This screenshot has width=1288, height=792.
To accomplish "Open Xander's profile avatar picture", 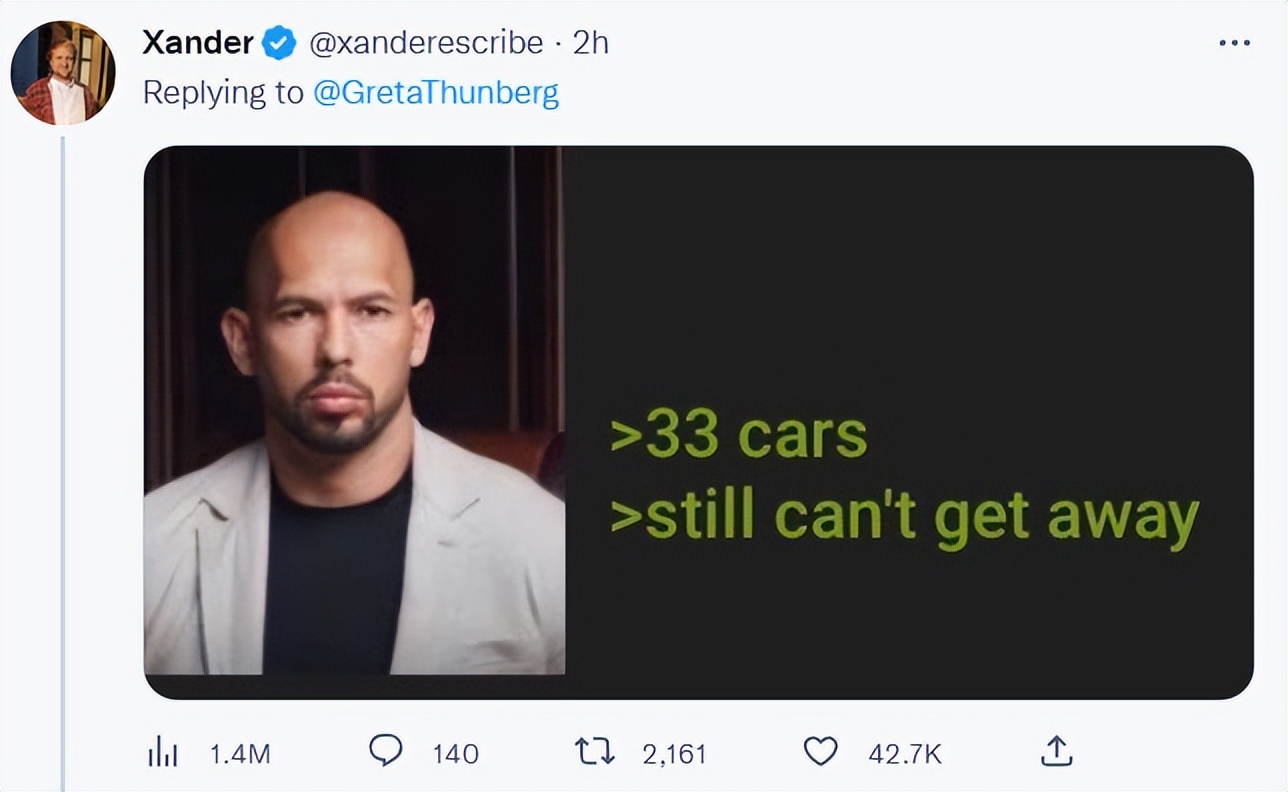I will [63, 73].
